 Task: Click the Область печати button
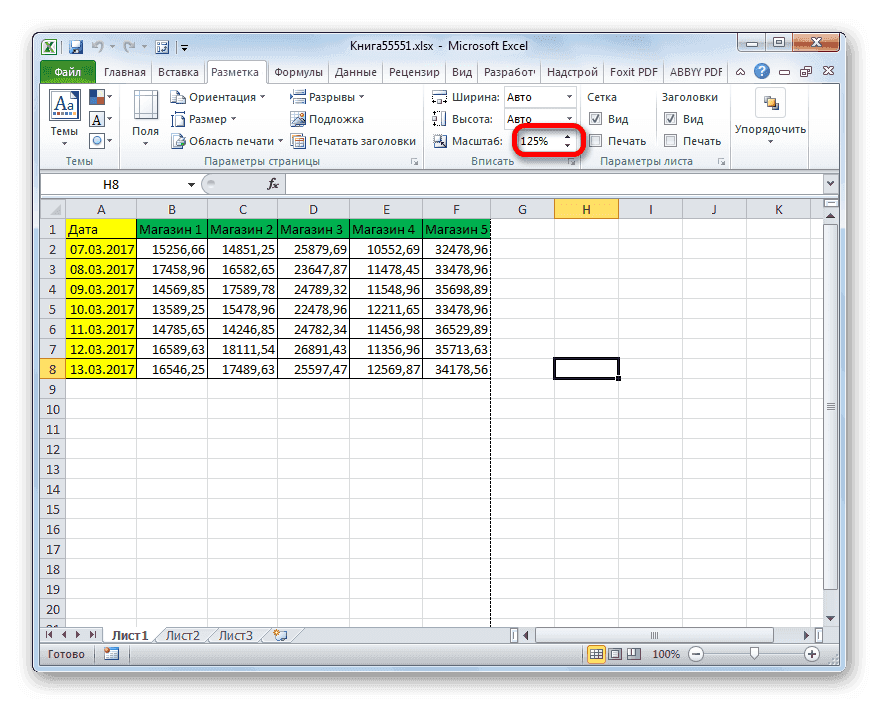pyautogui.click(x=230, y=140)
